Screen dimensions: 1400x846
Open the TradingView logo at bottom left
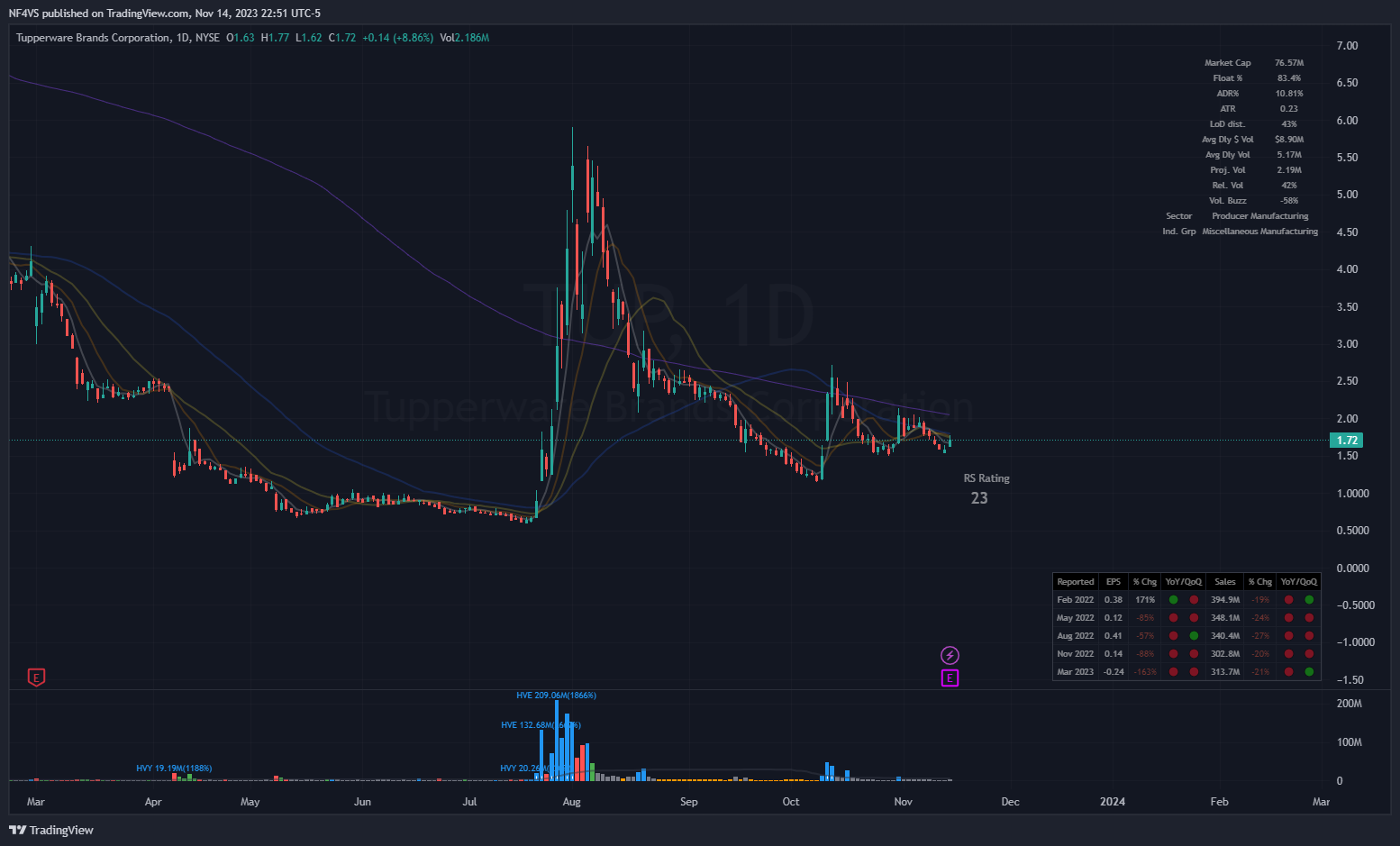[51, 830]
